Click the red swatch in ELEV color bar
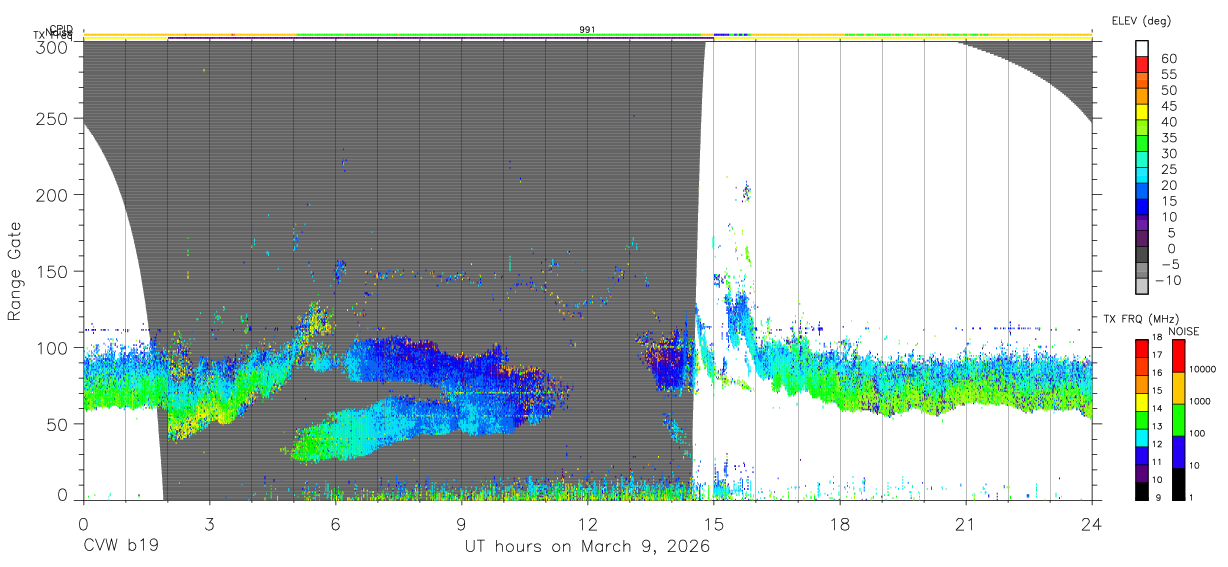 click(x=1143, y=63)
